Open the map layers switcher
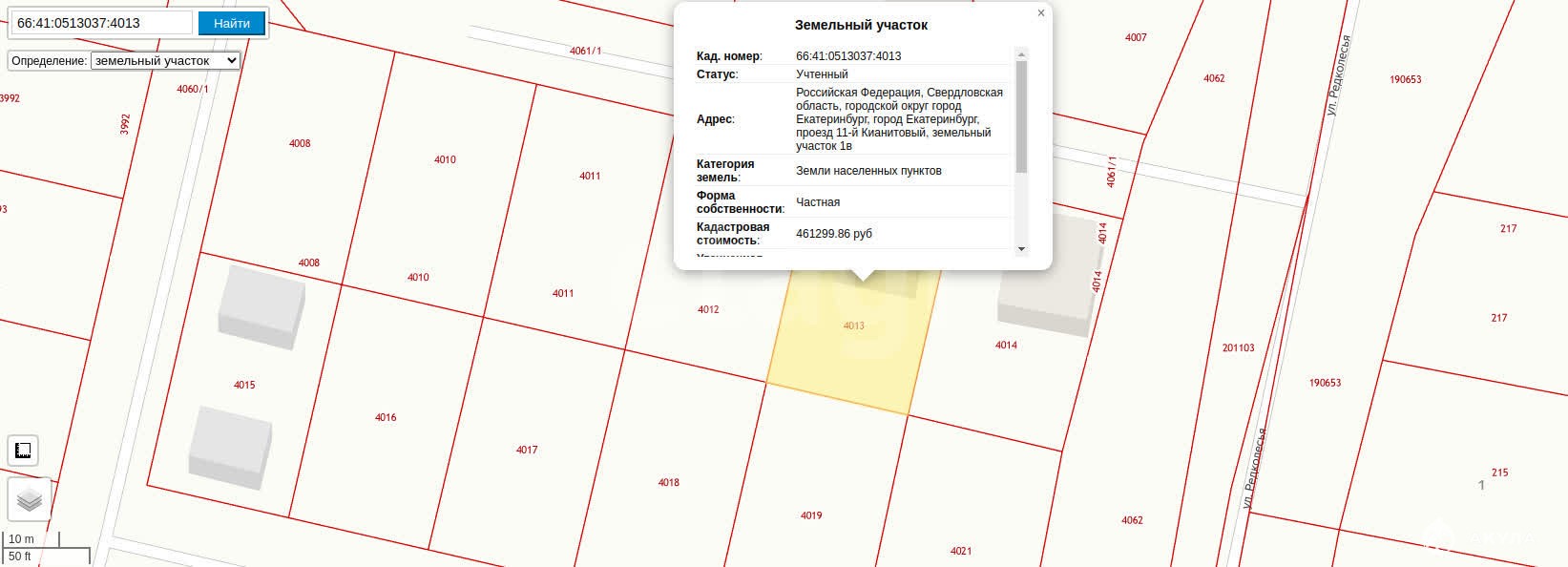Viewport: 1568px width, 567px height. [30, 500]
